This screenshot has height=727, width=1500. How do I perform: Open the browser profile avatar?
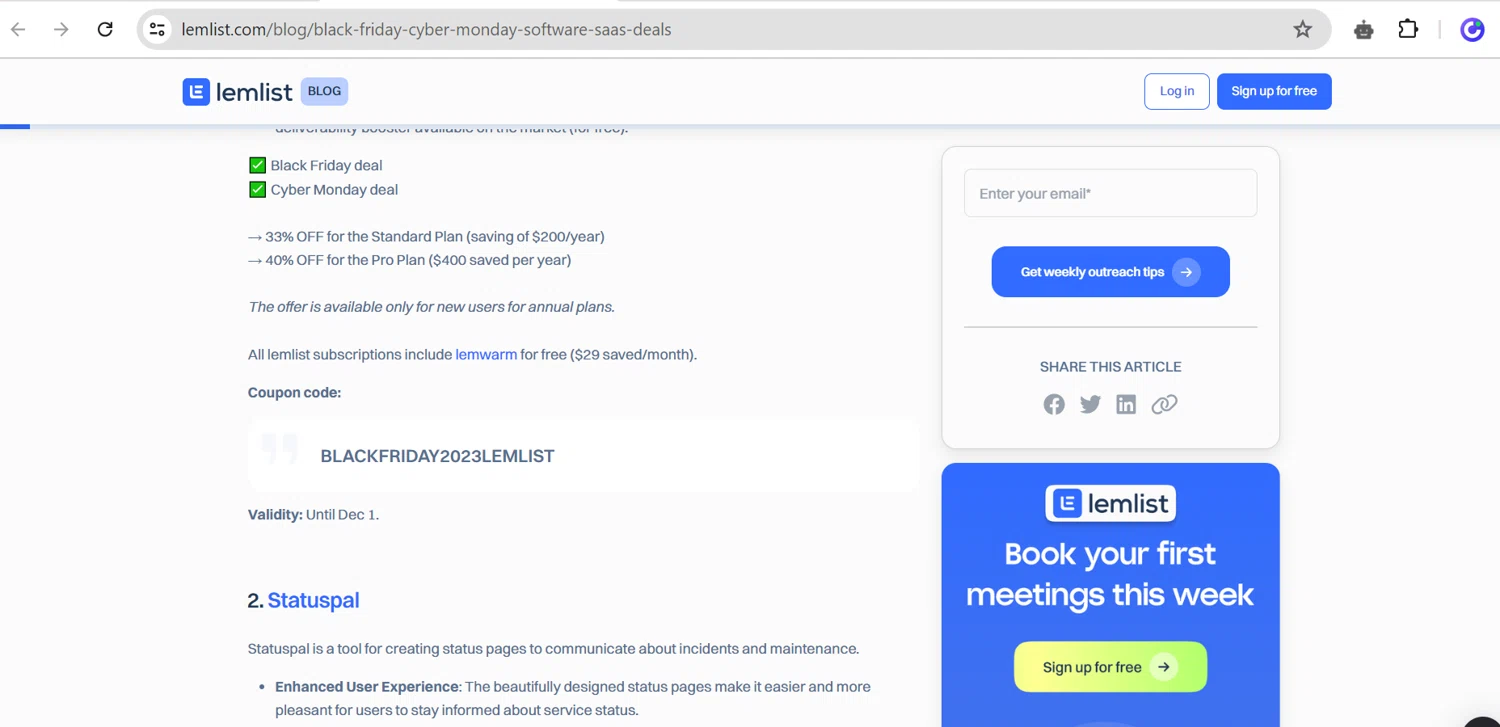(1472, 29)
